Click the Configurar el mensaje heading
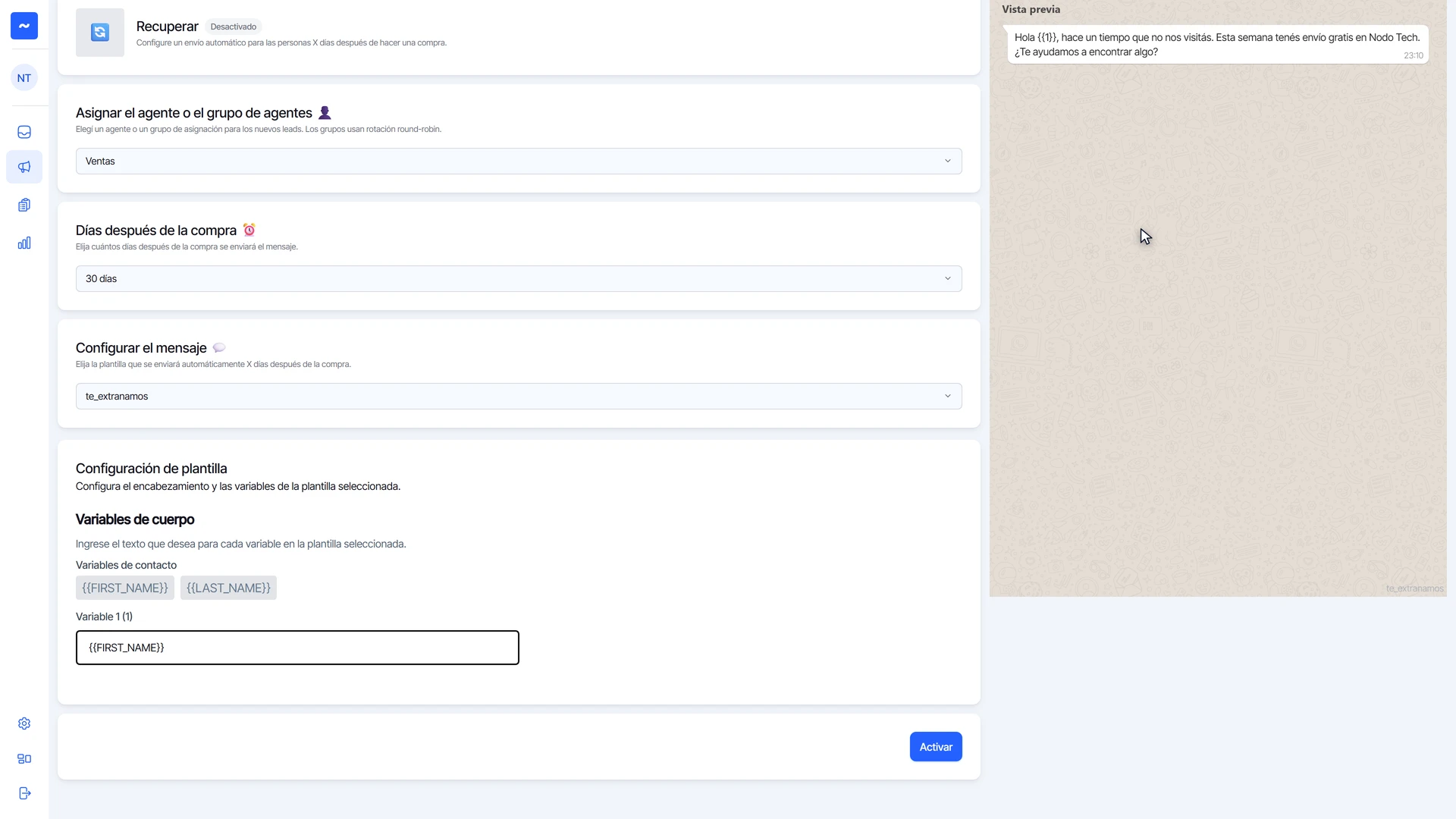1456x819 pixels. (x=141, y=348)
